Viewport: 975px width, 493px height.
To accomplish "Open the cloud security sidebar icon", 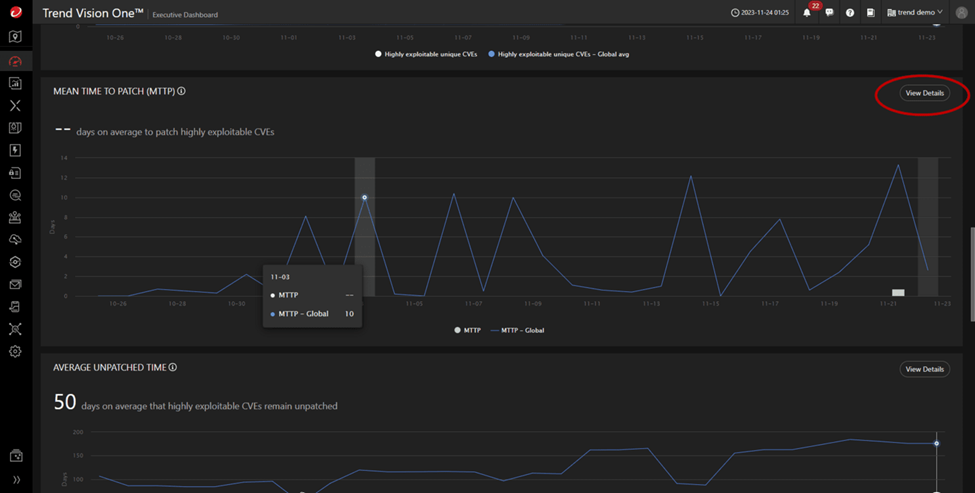I will pyautogui.click(x=15, y=240).
